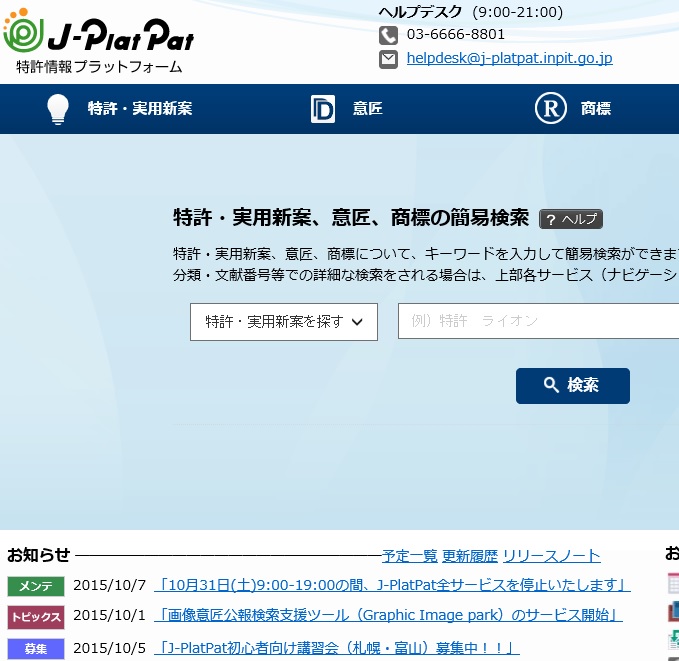The width and height of the screenshot is (679, 661).
Task: Open the ヘルプ button beside the heading
Action: coord(571,219)
